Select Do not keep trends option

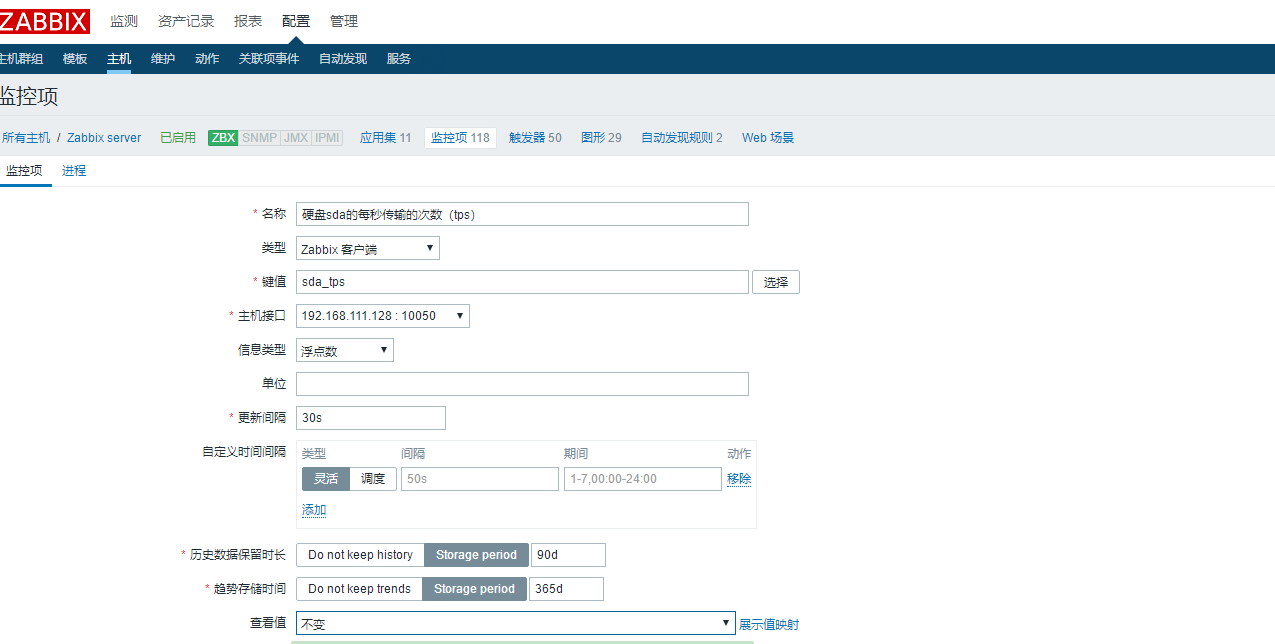[x=359, y=589]
